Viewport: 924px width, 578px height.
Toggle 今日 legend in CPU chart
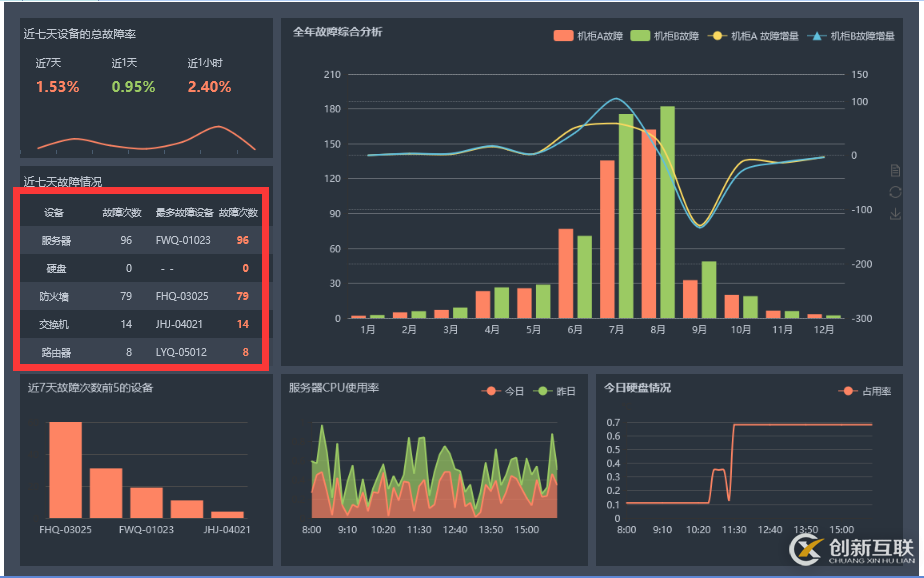503,391
